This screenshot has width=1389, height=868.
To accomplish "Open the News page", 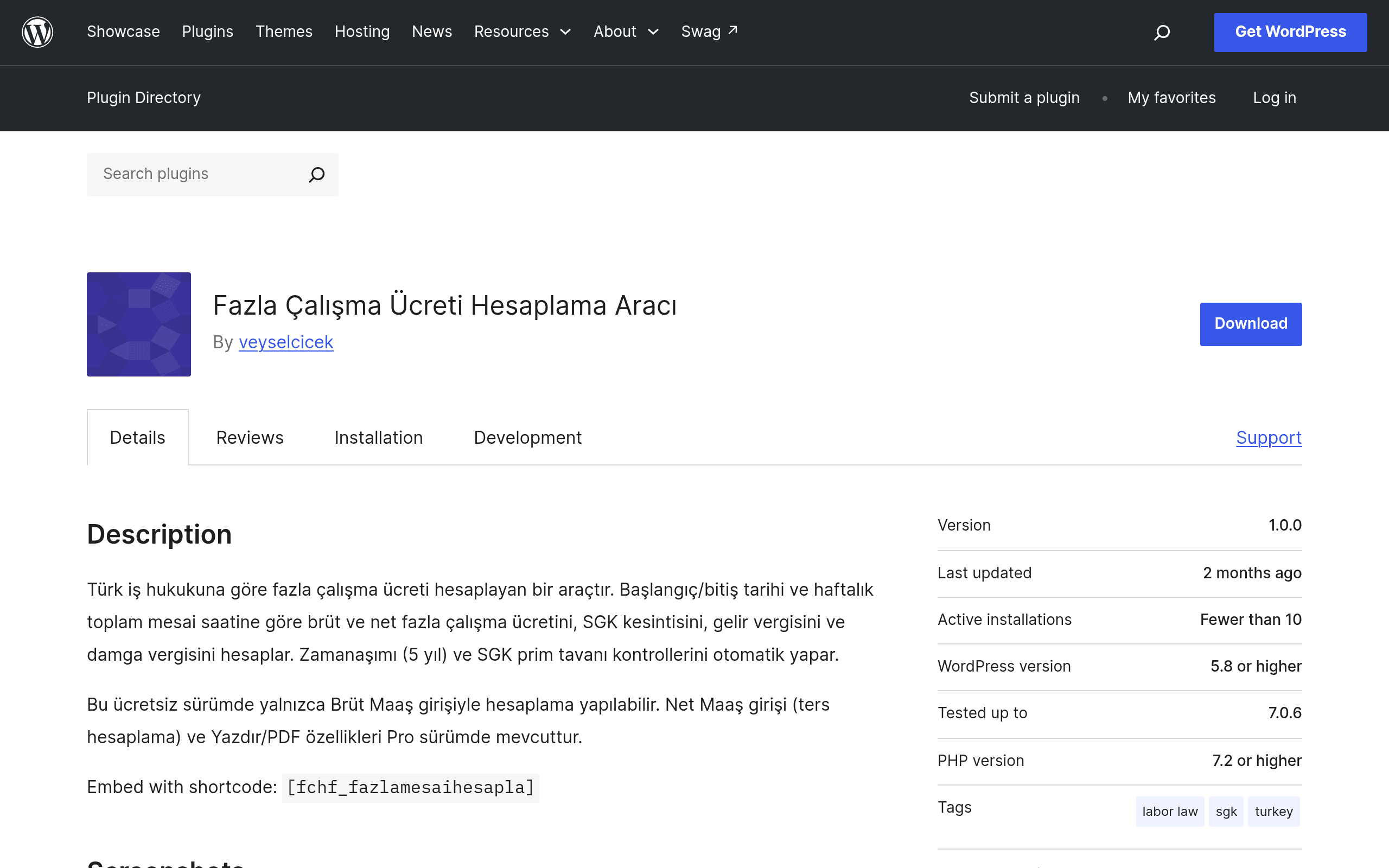I will (432, 31).
